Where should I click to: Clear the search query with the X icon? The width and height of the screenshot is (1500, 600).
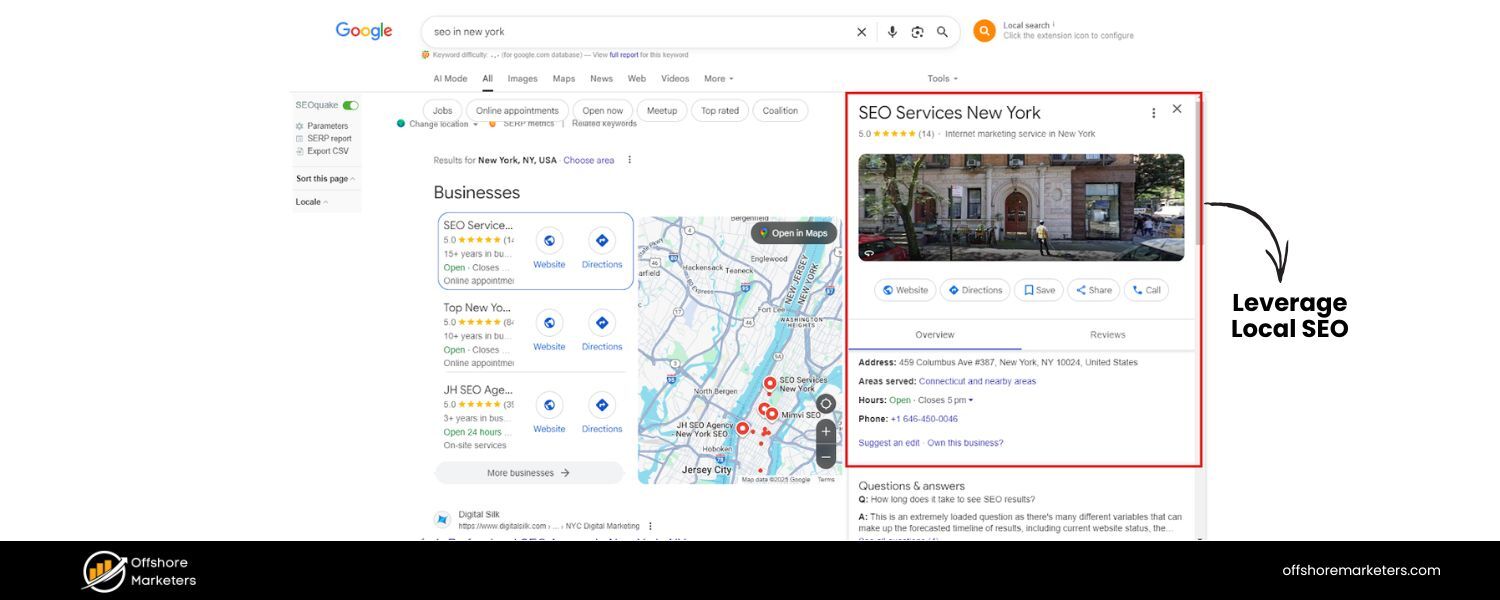(861, 31)
